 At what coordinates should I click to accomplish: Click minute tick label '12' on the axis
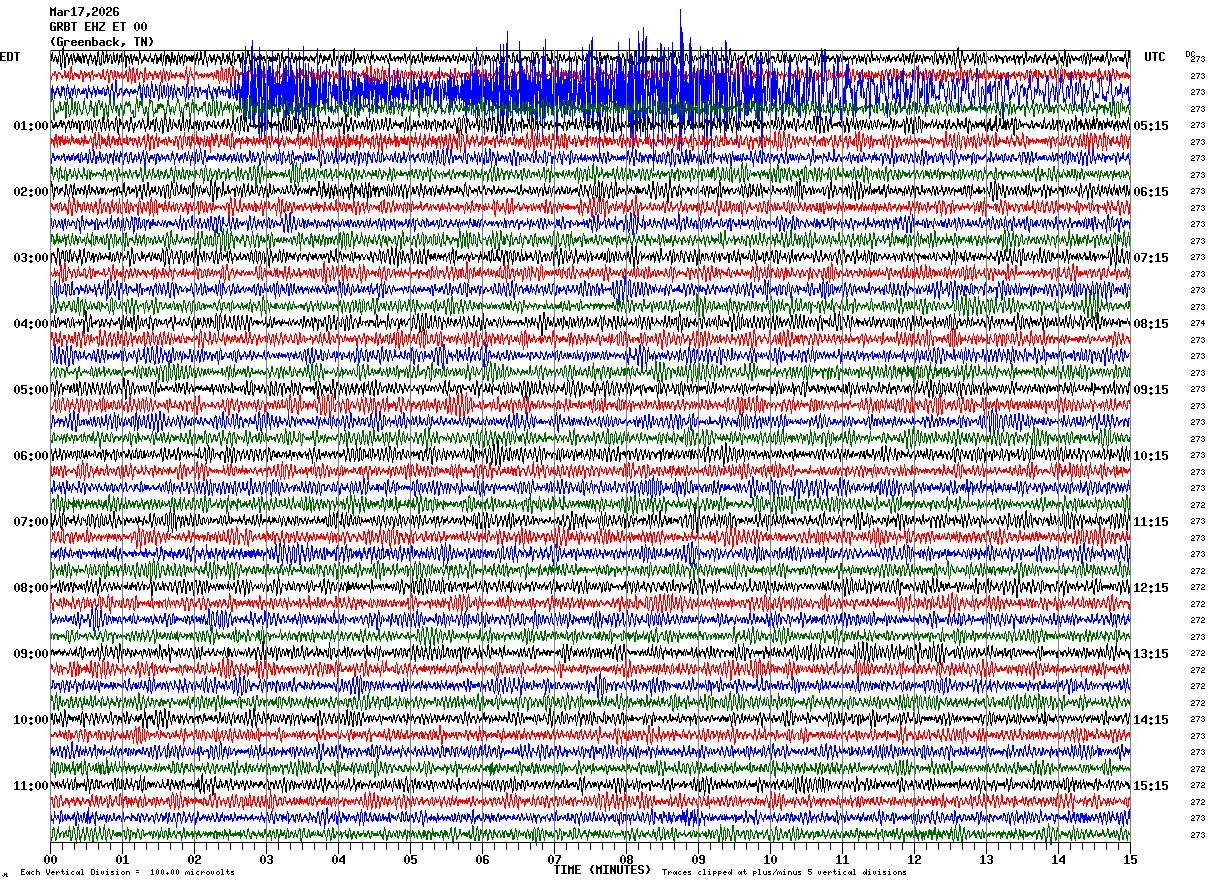coord(915,859)
